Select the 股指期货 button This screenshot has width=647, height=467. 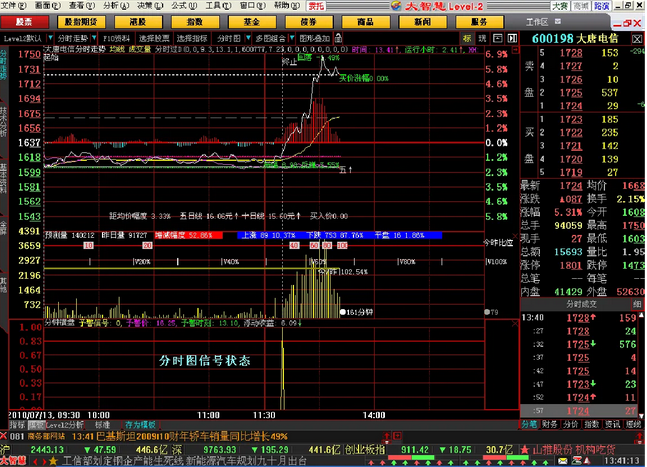coord(81,22)
